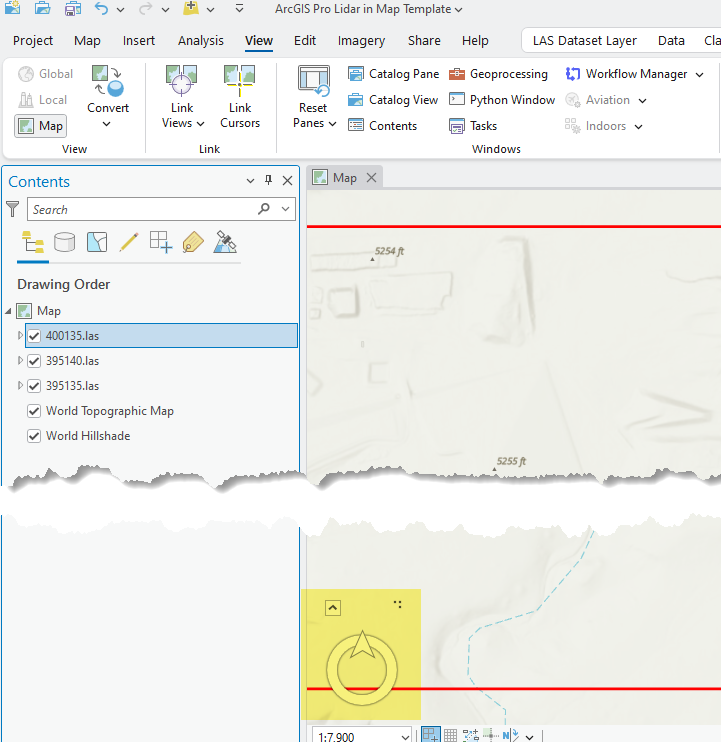
Task: Open the project title dropdown arrow
Action: coord(458,10)
